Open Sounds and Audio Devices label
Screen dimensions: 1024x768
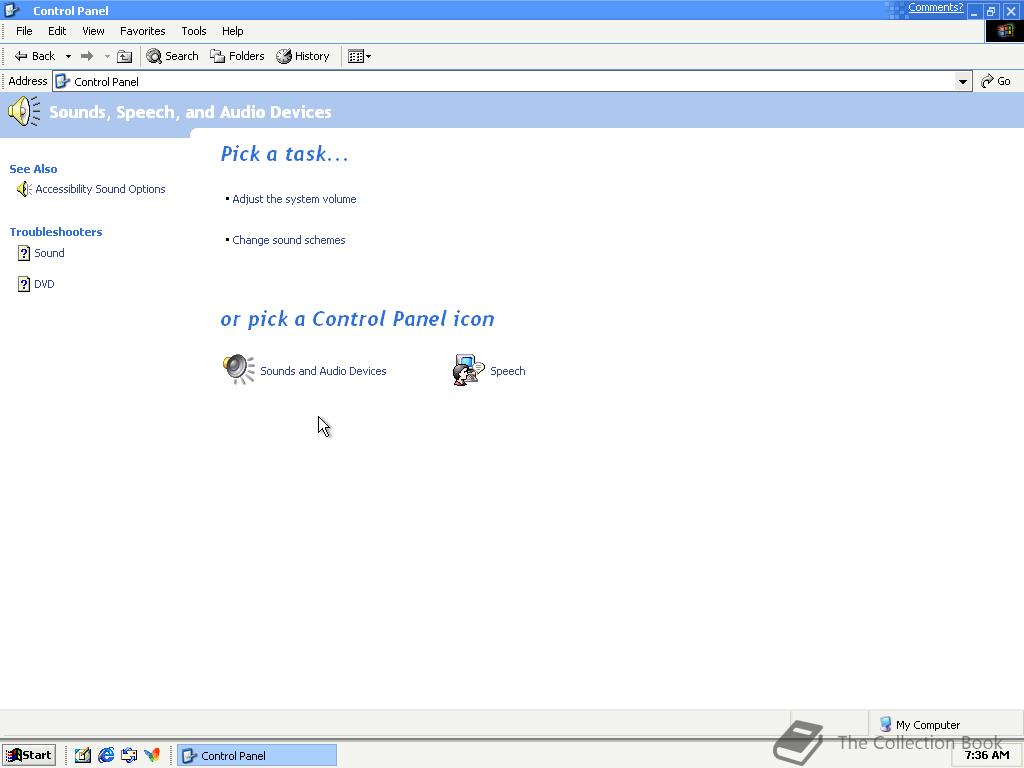(323, 371)
